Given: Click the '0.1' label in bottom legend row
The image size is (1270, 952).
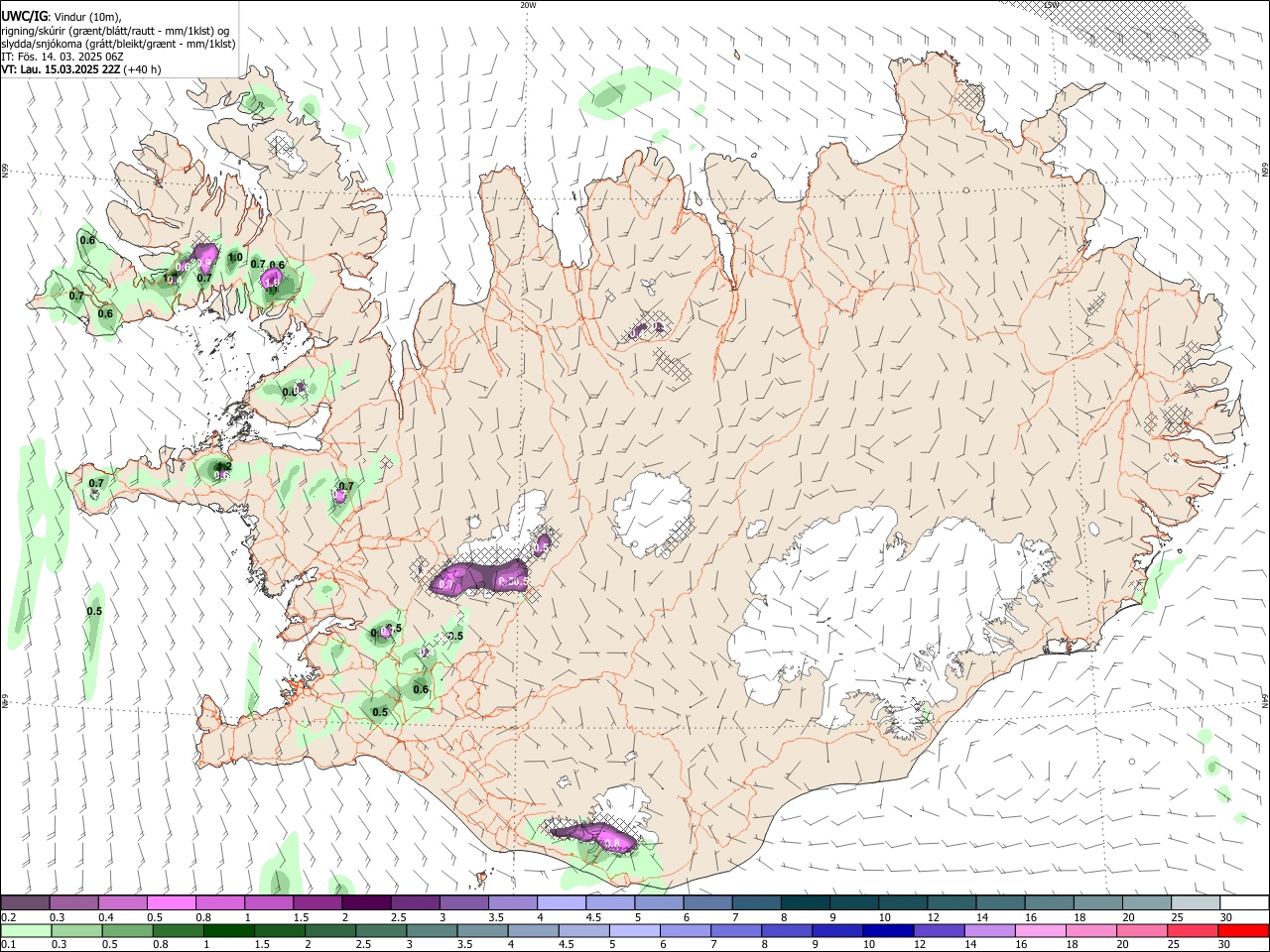Looking at the screenshot, I should coord(8,944).
